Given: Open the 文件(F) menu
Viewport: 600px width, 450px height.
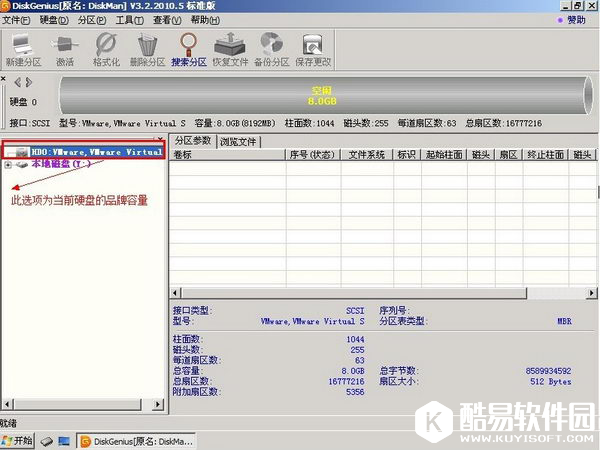Looking at the screenshot, I should [17, 20].
